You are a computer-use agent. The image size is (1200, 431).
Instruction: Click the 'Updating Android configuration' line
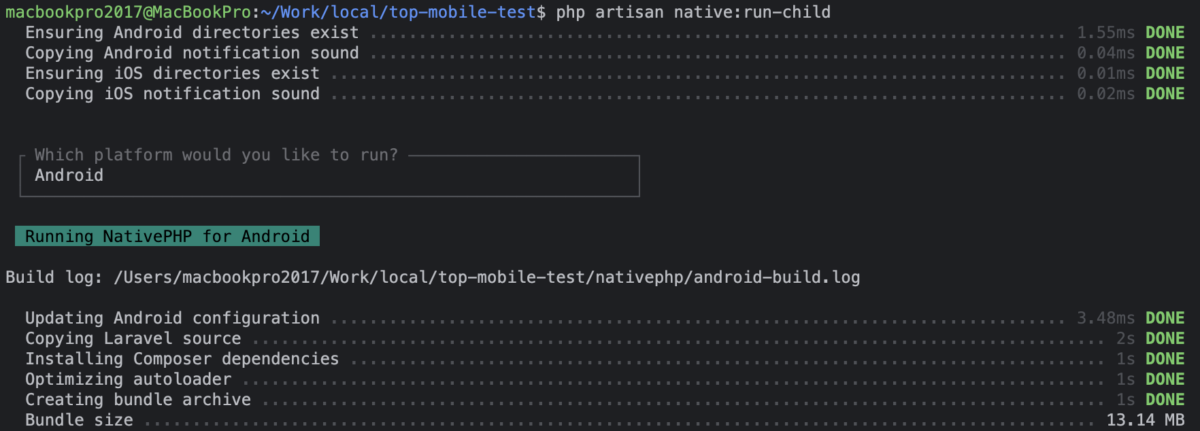pos(172,318)
